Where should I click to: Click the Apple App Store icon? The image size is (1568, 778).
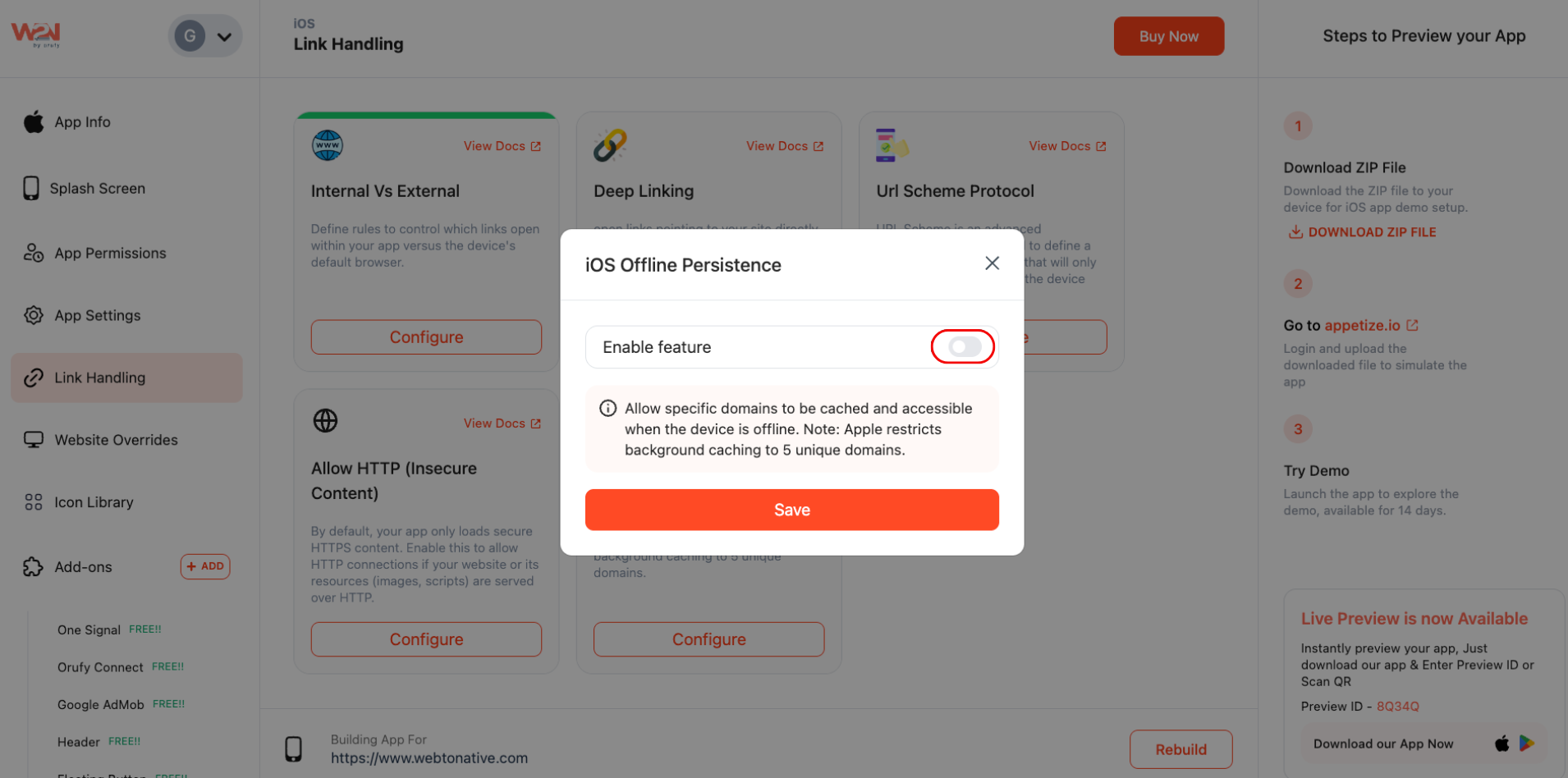1502,744
